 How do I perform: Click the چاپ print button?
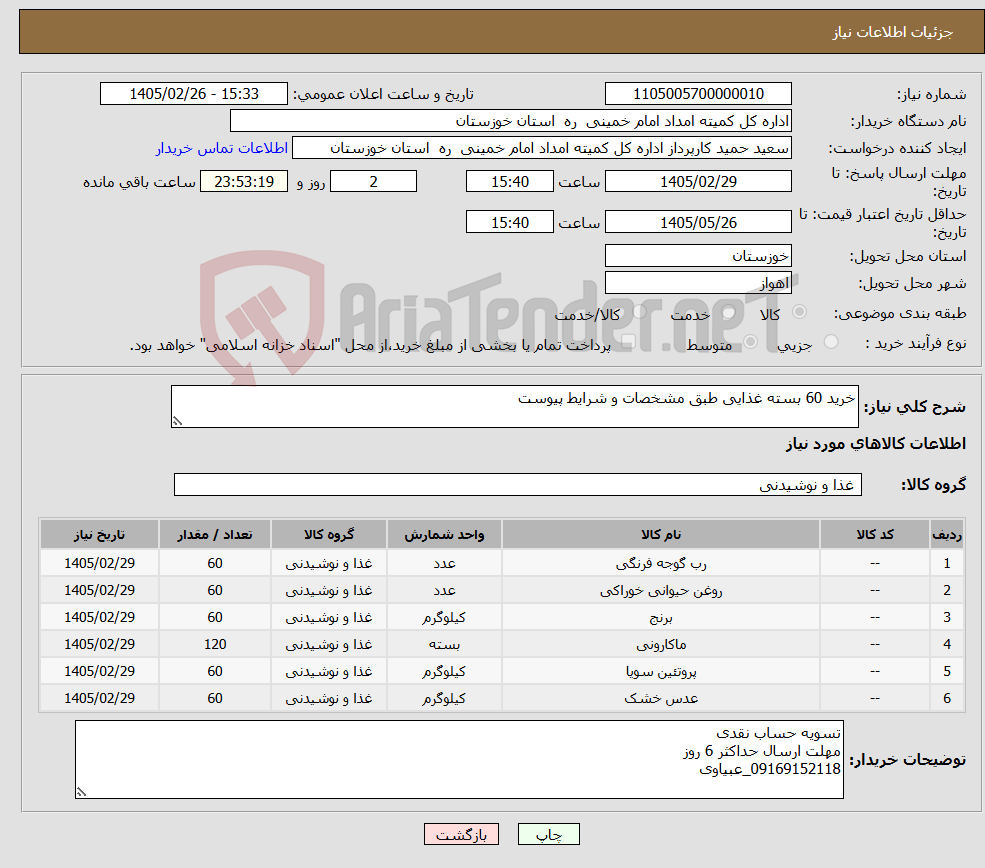(548, 834)
